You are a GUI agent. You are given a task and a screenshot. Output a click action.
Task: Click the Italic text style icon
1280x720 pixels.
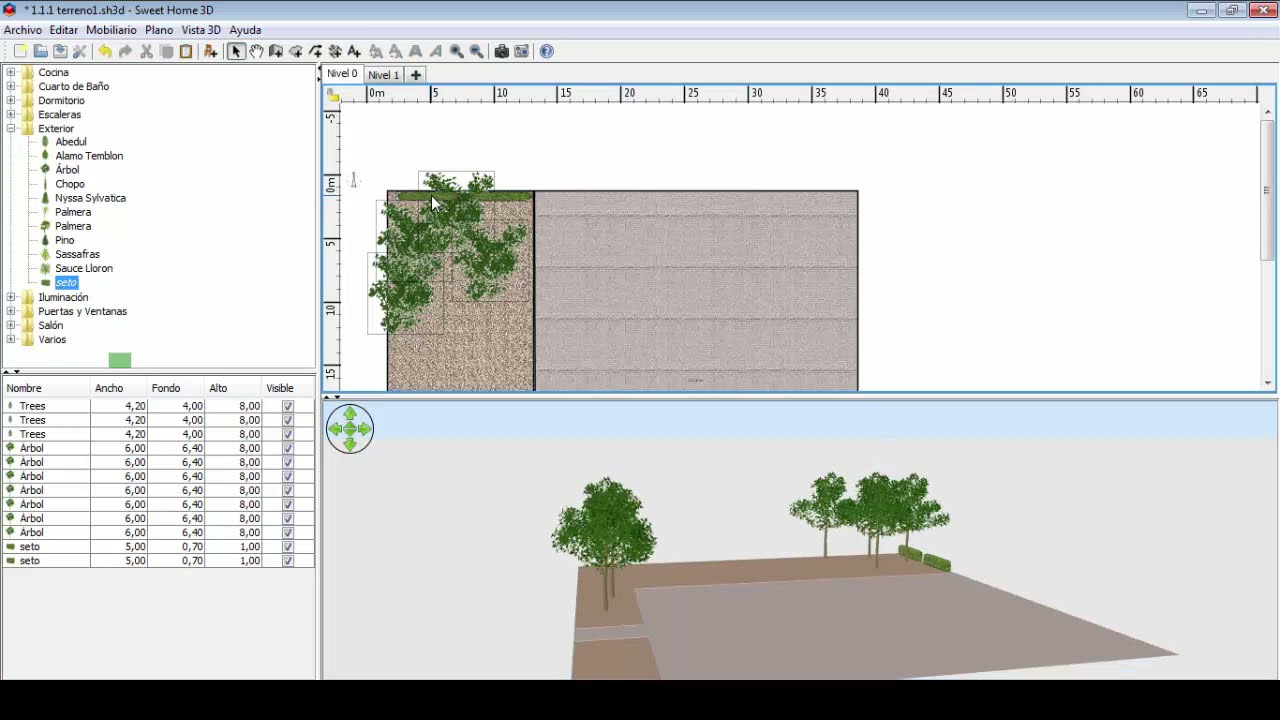436,51
